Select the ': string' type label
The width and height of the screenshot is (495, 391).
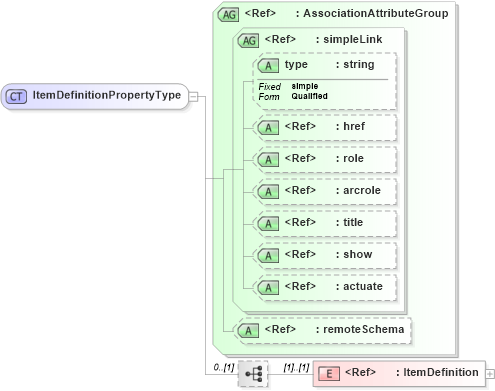355,64
